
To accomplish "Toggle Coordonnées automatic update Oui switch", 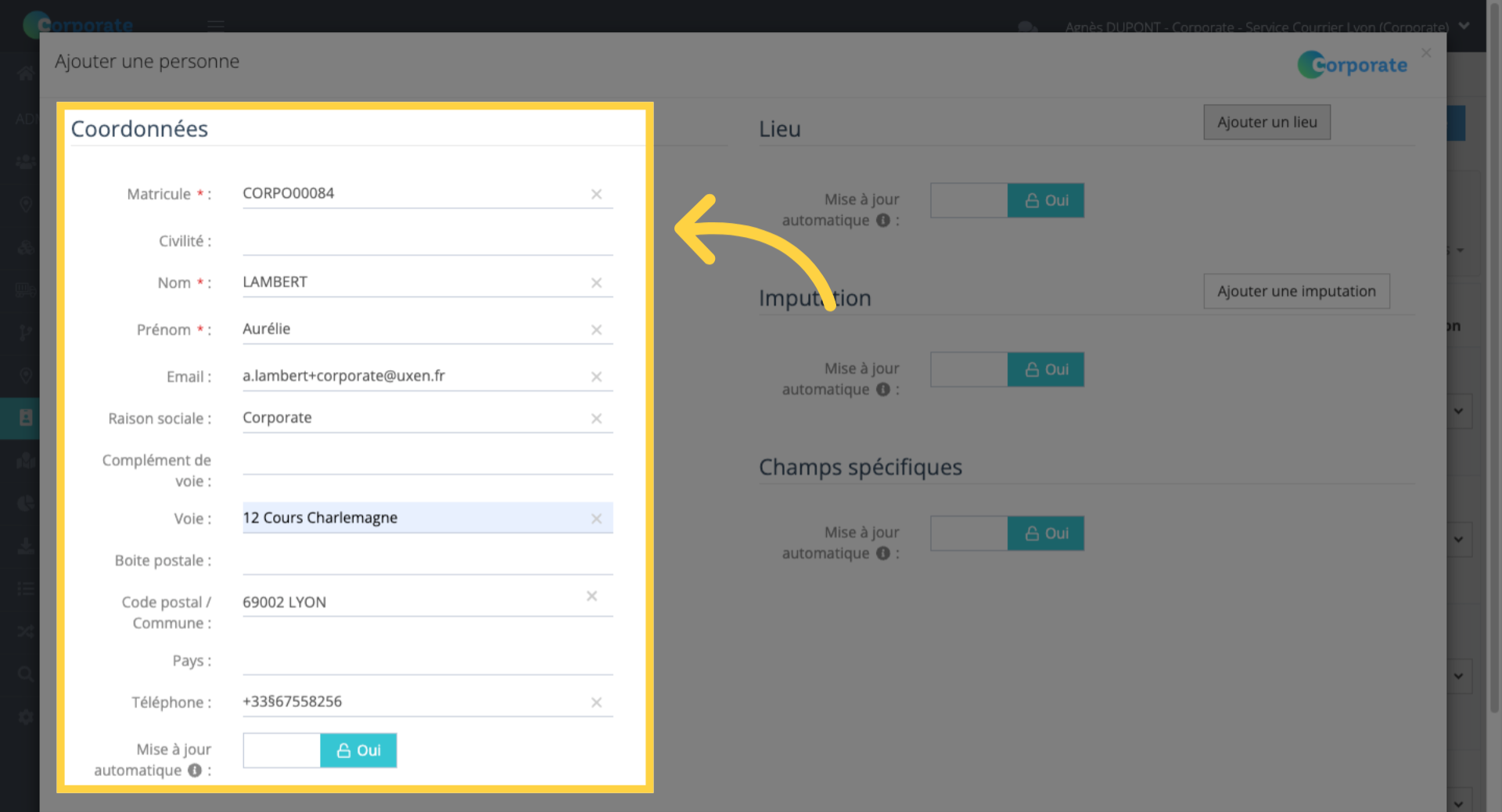I will tap(320, 750).
